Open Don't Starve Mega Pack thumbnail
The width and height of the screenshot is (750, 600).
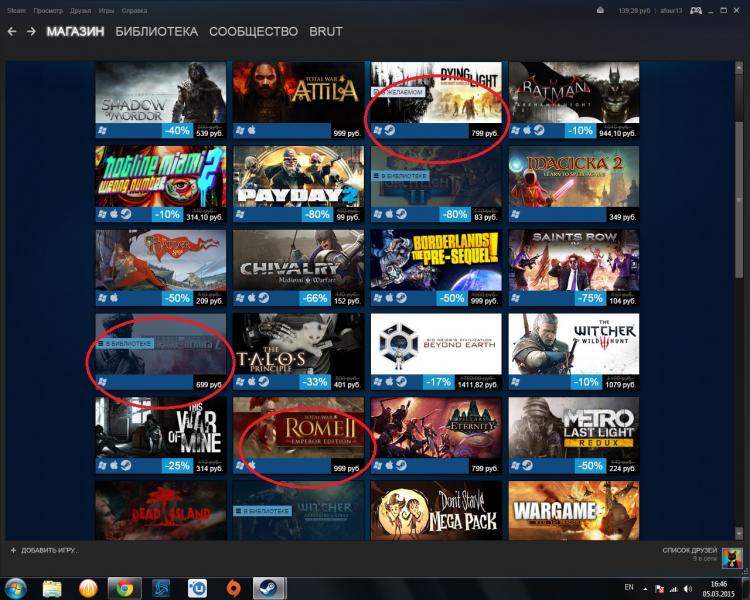[x=436, y=511]
